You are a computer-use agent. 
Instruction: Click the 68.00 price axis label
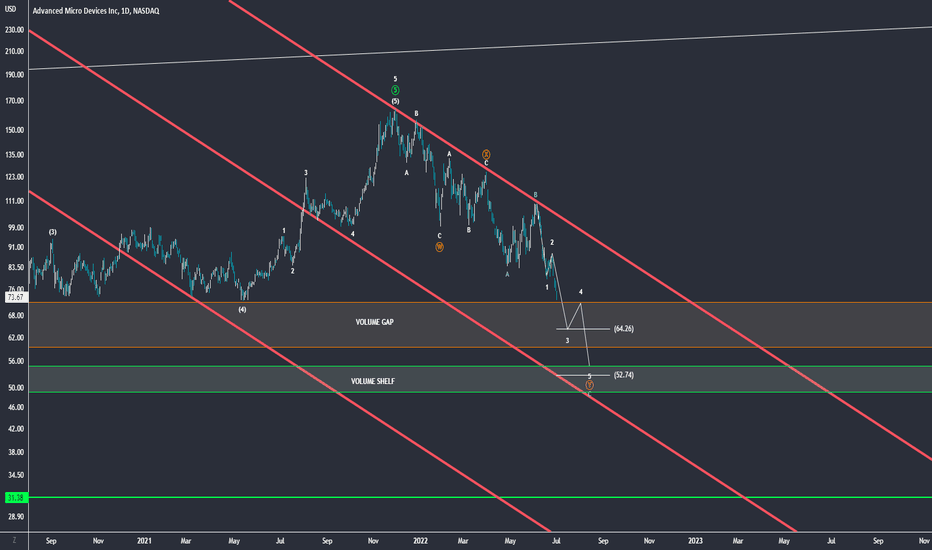click(x=16, y=316)
